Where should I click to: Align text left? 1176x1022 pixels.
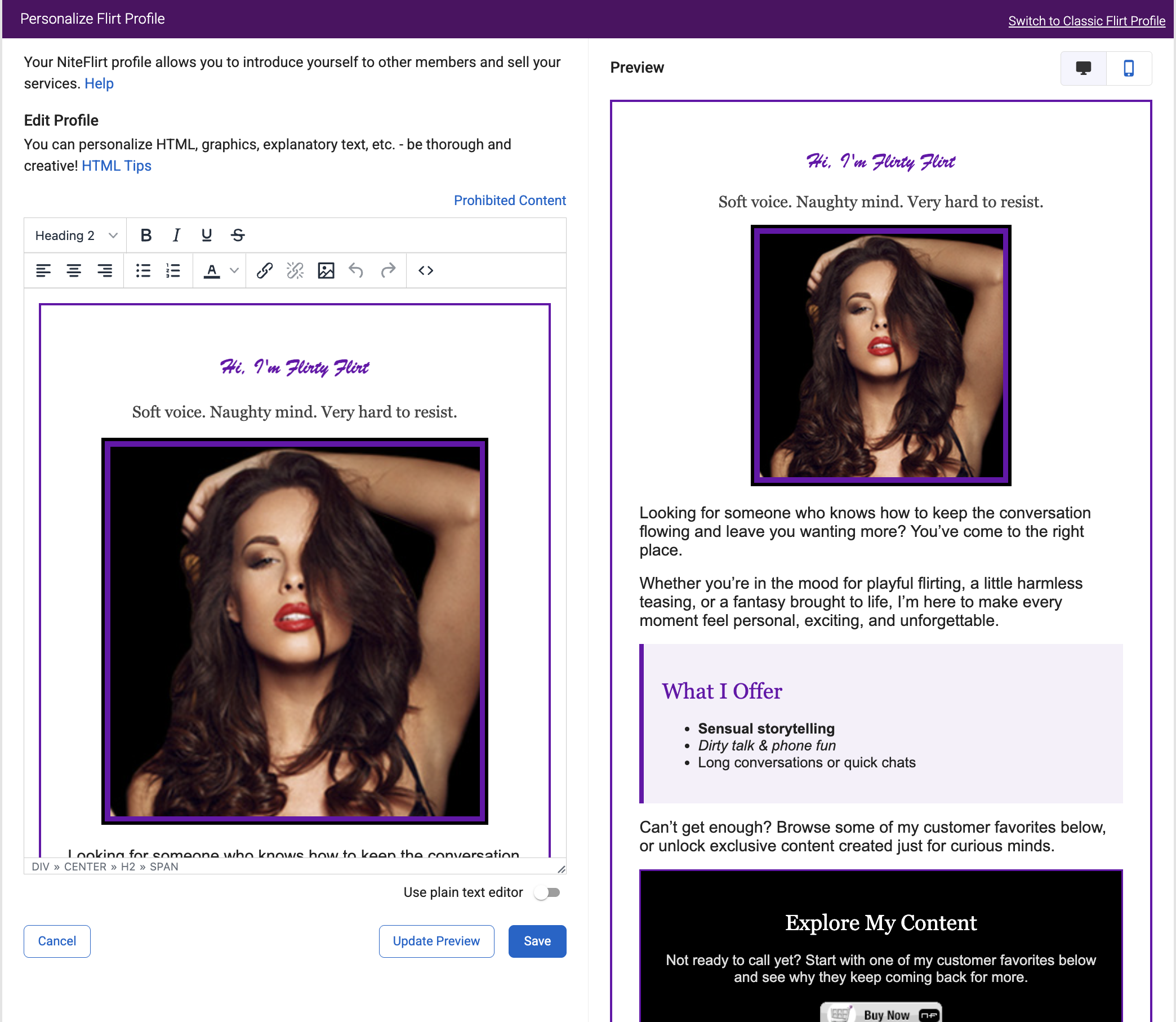point(43,270)
